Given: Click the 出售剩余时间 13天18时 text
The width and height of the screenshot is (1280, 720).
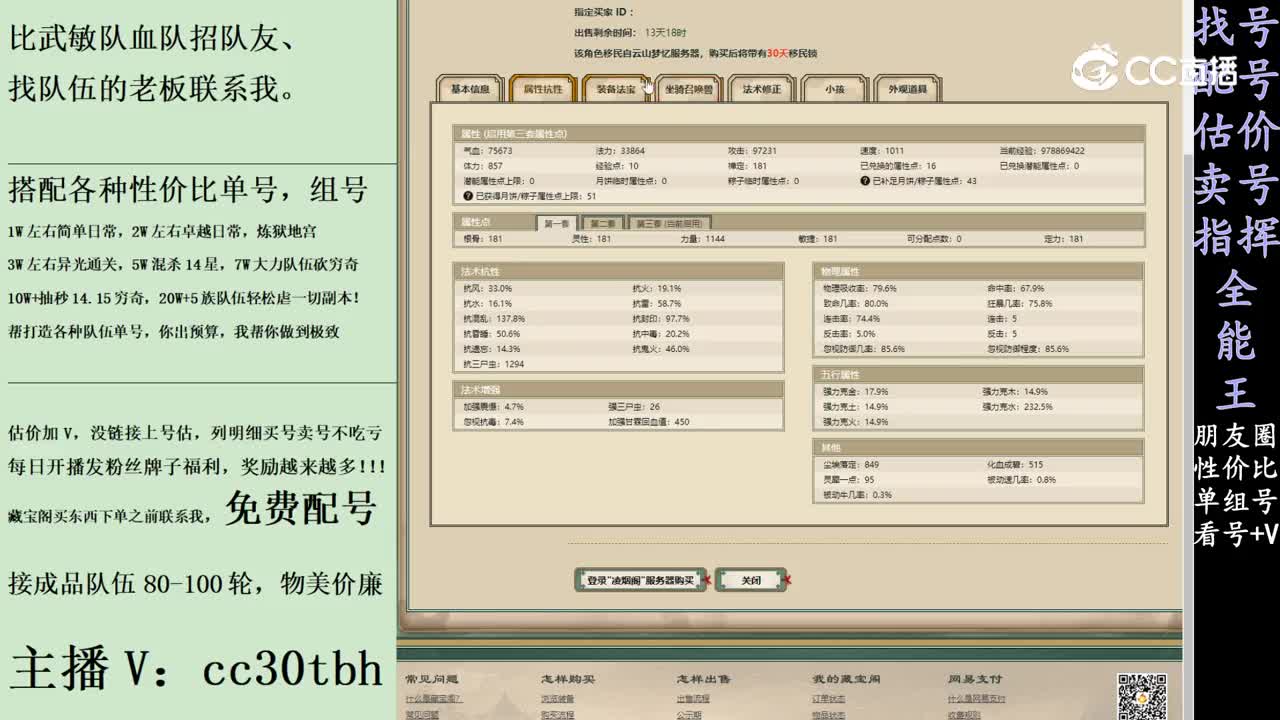Looking at the screenshot, I should (630, 33).
